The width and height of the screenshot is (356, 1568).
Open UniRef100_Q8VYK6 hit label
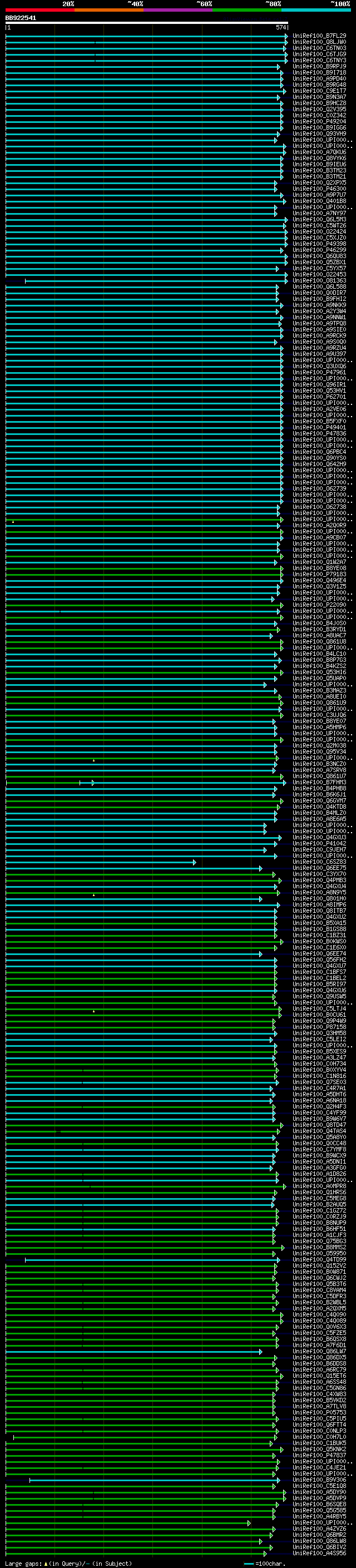pos(319,159)
